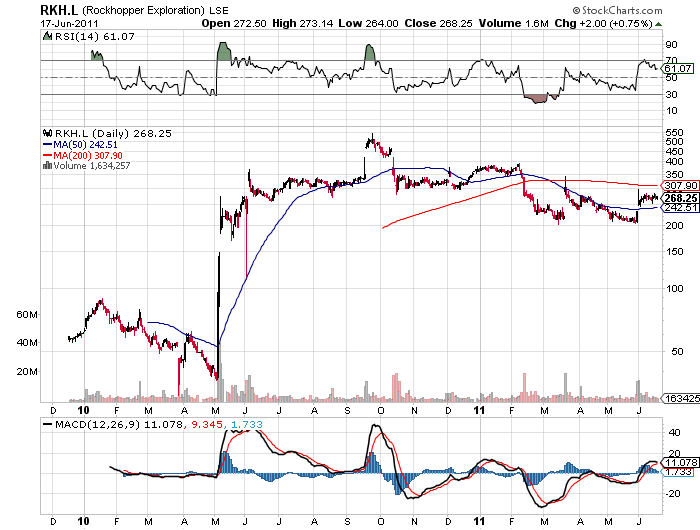The image size is (700, 530).
Task: Select the blue MA(50) legend line
Action: tap(47, 145)
